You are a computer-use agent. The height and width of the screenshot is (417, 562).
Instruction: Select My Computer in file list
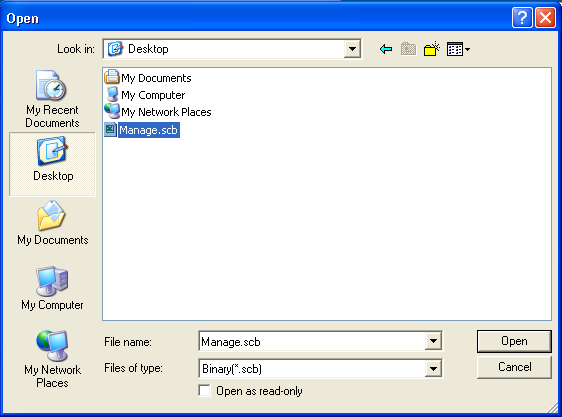click(x=145, y=95)
